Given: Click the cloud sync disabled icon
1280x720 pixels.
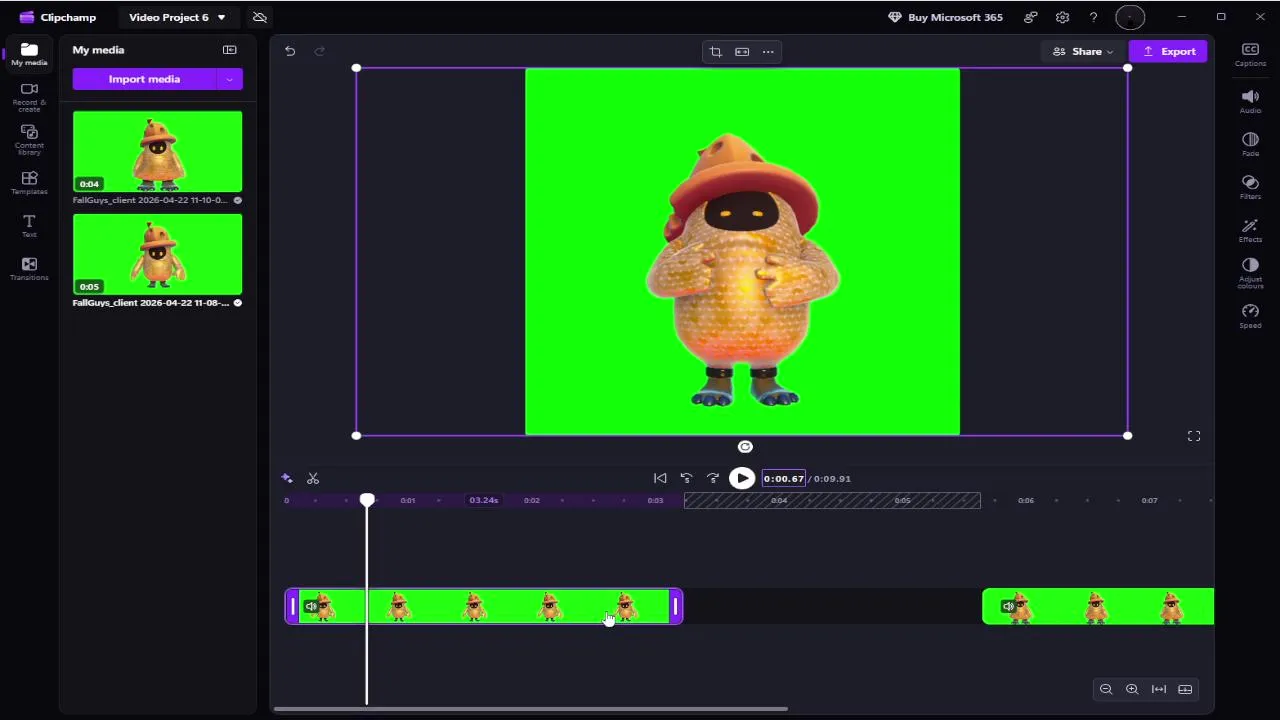Looking at the screenshot, I should coord(260,17).
